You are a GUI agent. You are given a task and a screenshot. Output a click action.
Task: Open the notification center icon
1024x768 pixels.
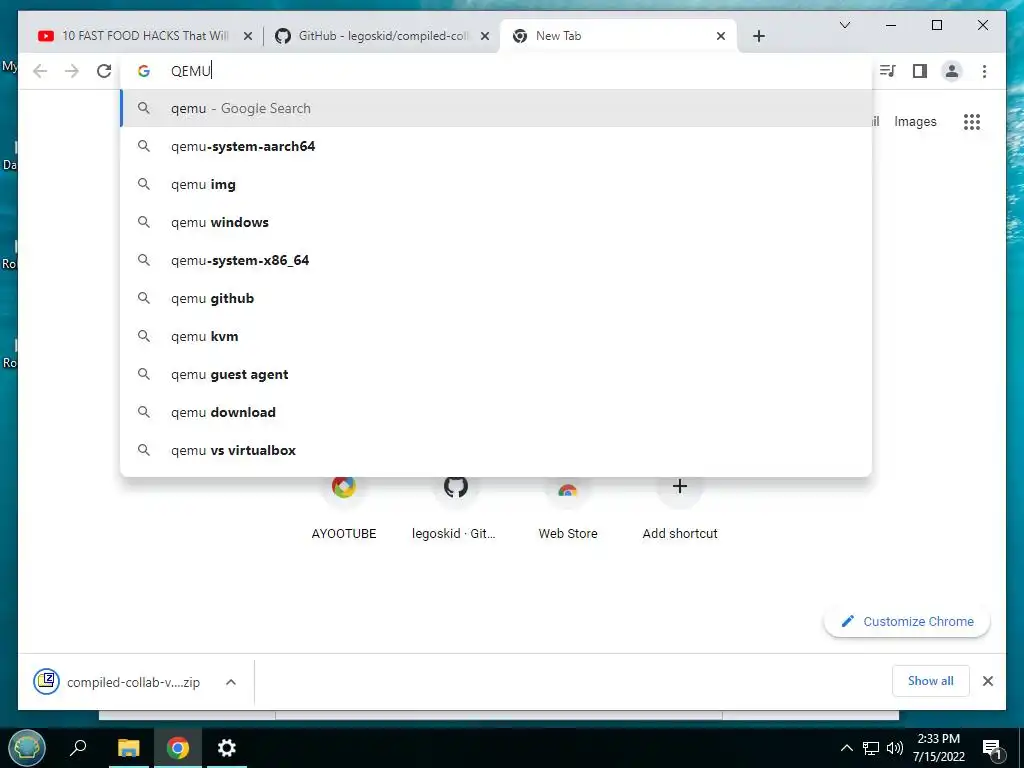(992, 750)
